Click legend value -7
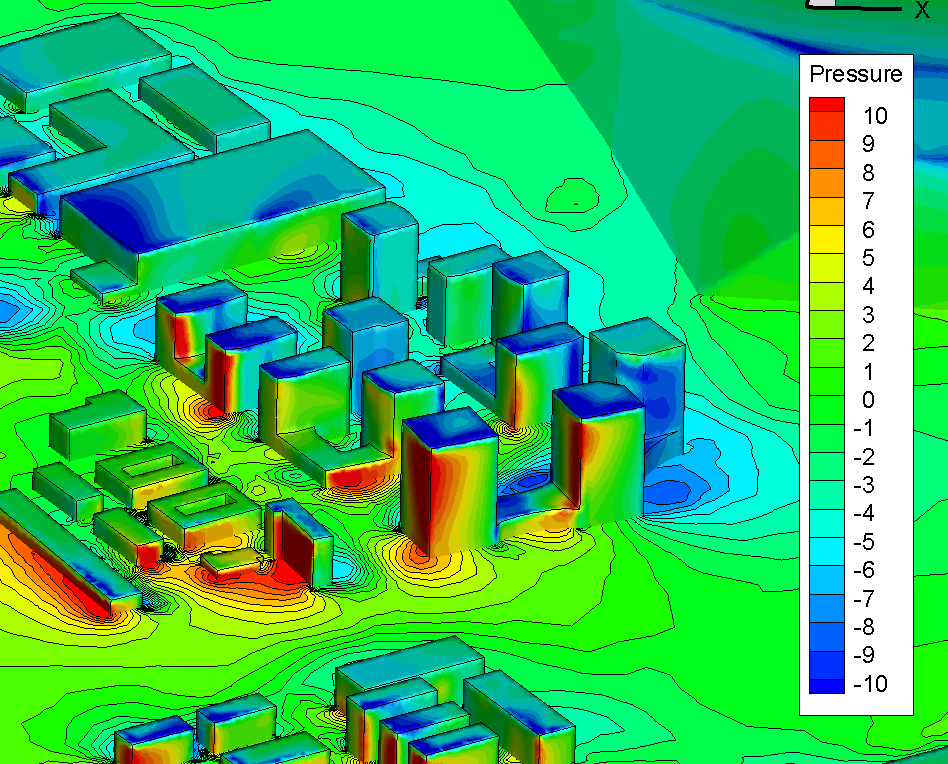Viewport: 948px width, 764px height. (864, 598)
